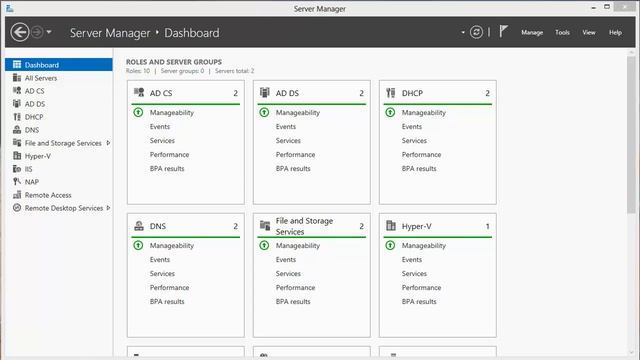Open Events in File and Storage tile
Image resolution: width=640 pixels, height=360 pixels.
click(286, 260)
